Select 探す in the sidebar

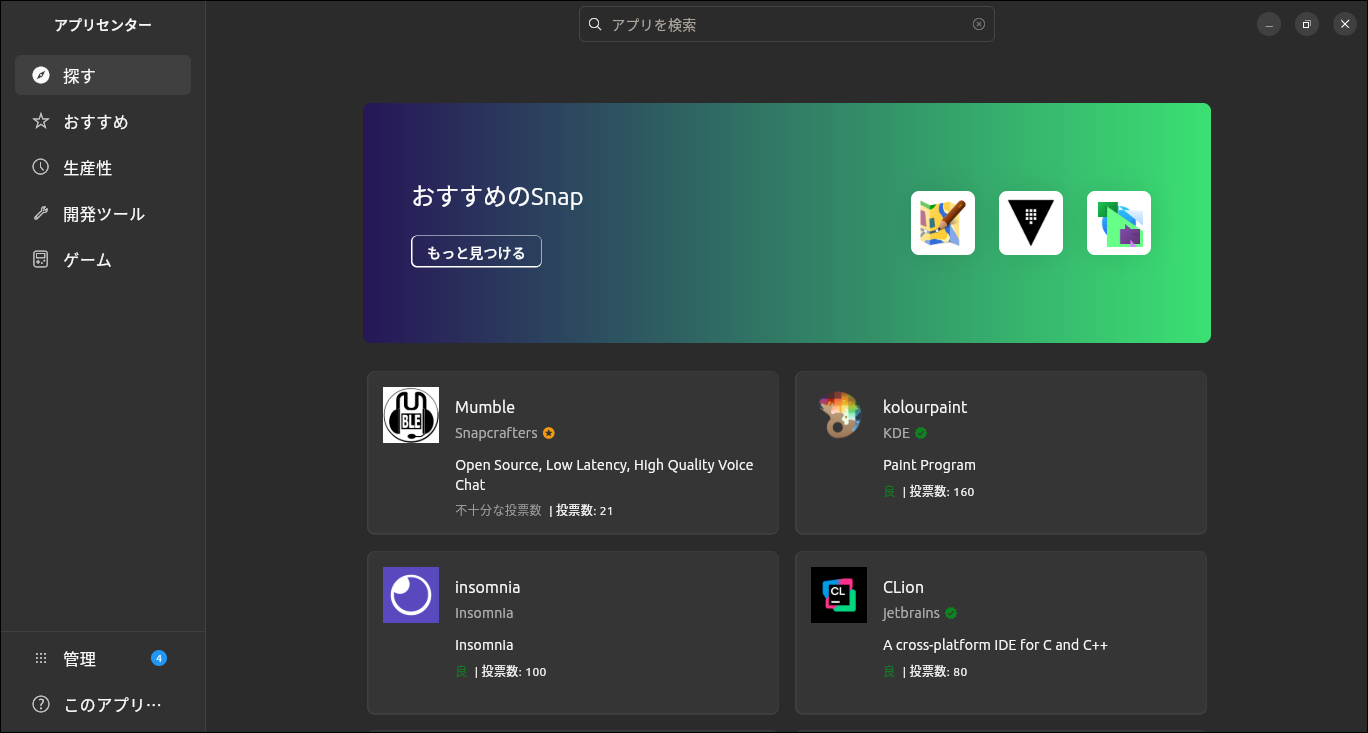[x=103, y=75]
